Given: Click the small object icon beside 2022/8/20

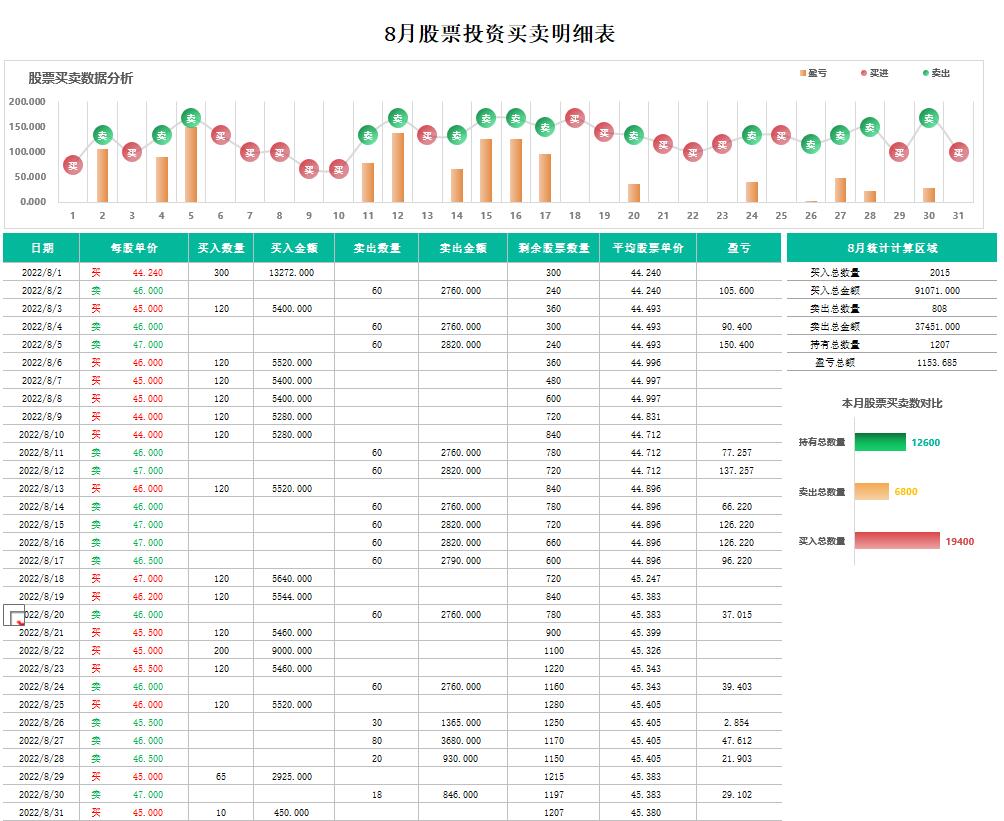Looking at the screenshot, I should [x=15, y=616].
